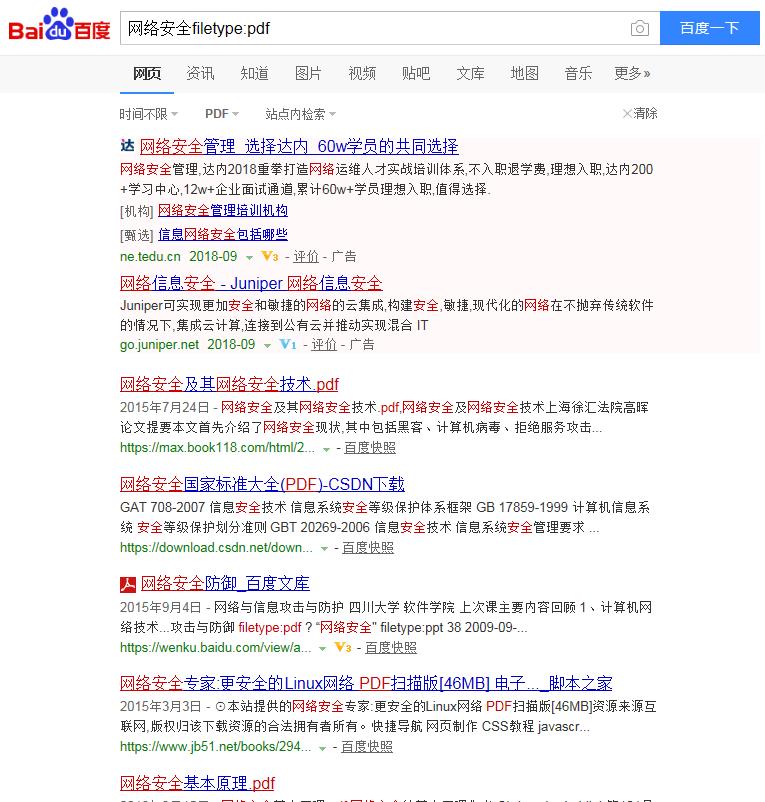Open 网络安全国家标准大全(PDF)-CSDN下载 result
The height and width of the screenshot is (802, 765).
(262, 484)
